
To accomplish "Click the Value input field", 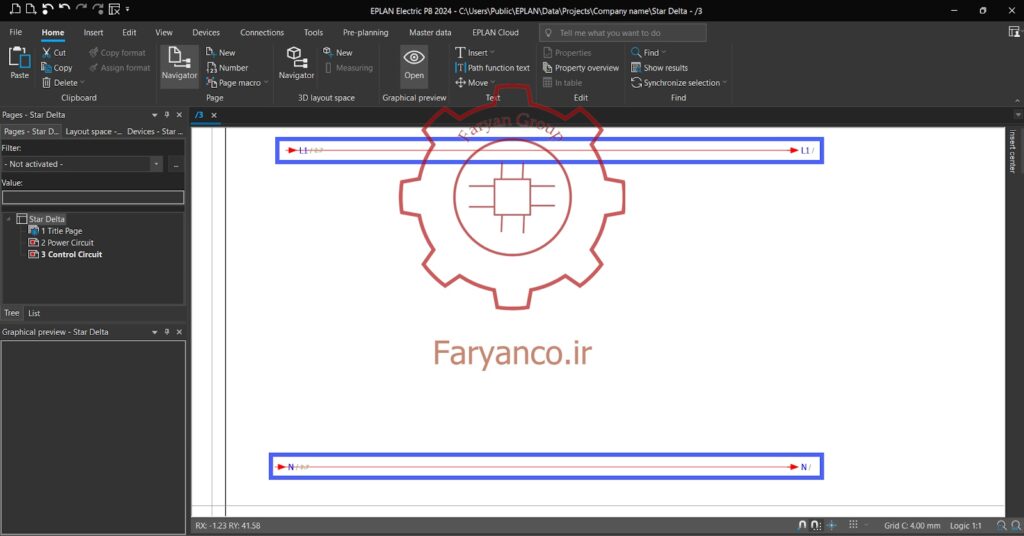I will coord(93,197).
